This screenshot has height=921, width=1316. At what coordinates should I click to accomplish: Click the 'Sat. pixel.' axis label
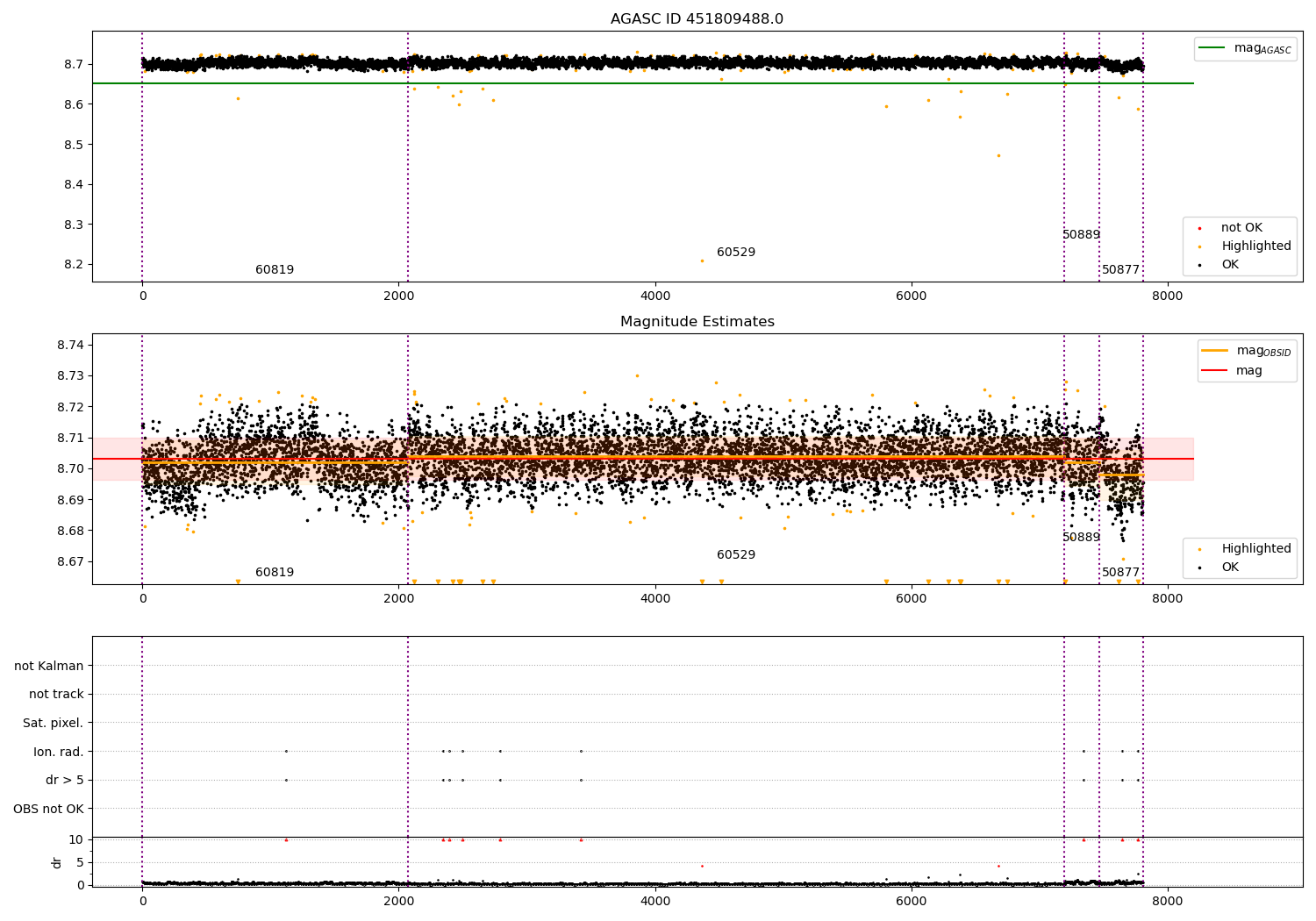[54, 724]
